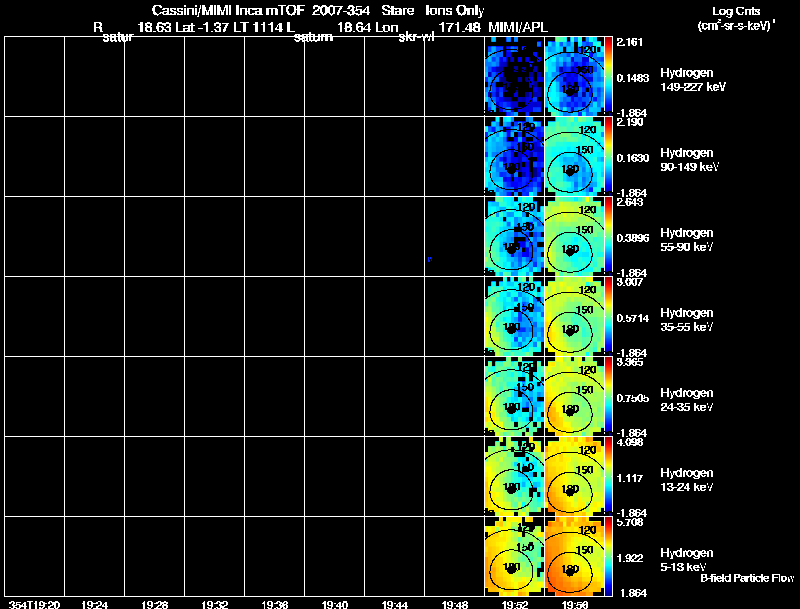Select the Hydrogen 55-90 keV label
The height and width of the screenshot is (609, 800).
(x=687, y=240)
